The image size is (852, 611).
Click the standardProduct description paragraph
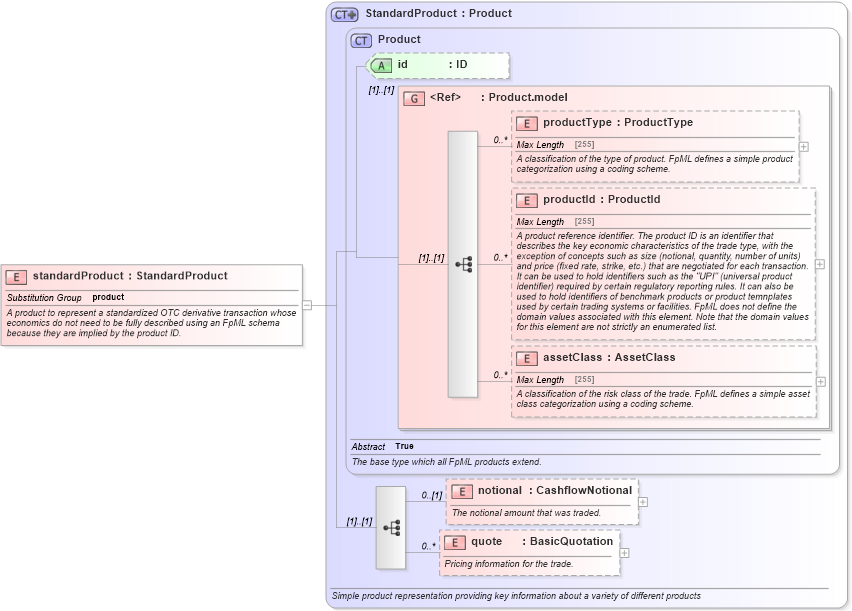click(x=151, y=323)
